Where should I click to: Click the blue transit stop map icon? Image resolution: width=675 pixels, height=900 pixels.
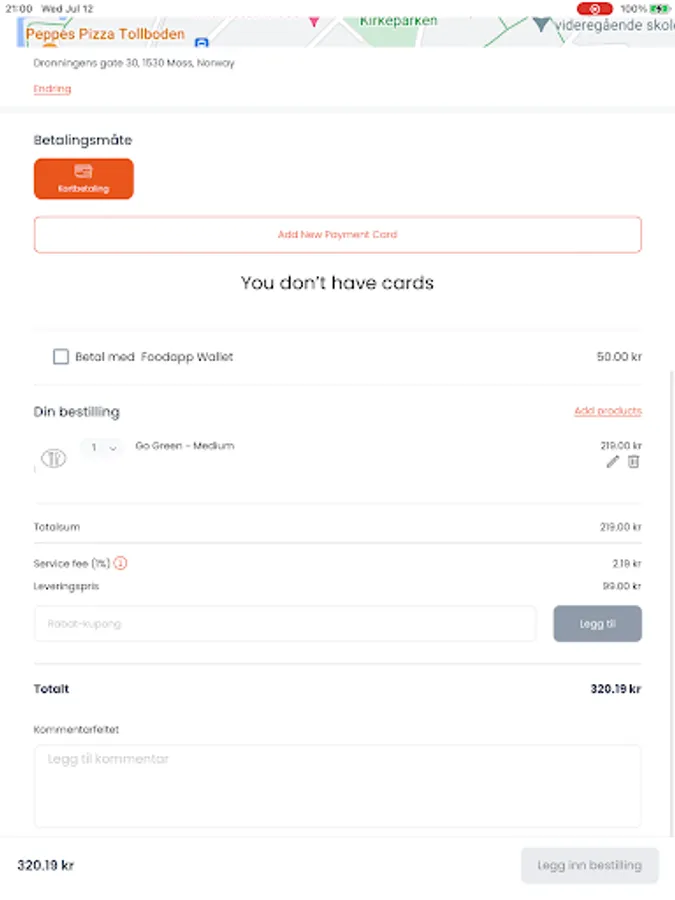[201, 42]
